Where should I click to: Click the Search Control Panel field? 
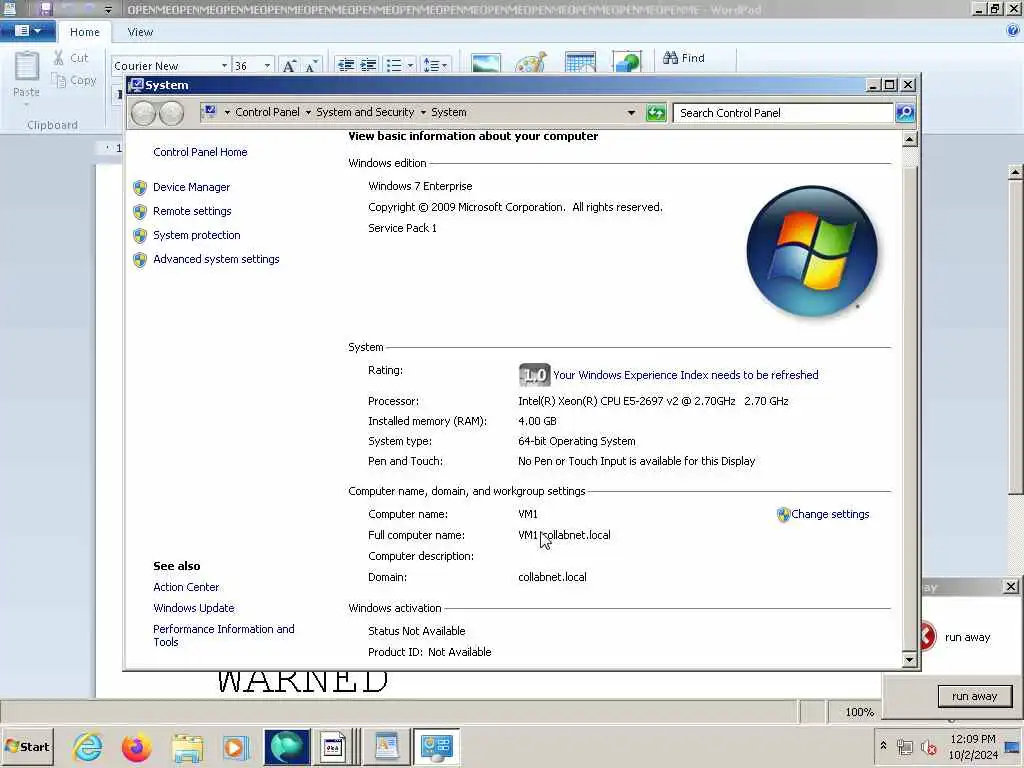(782, 113)
